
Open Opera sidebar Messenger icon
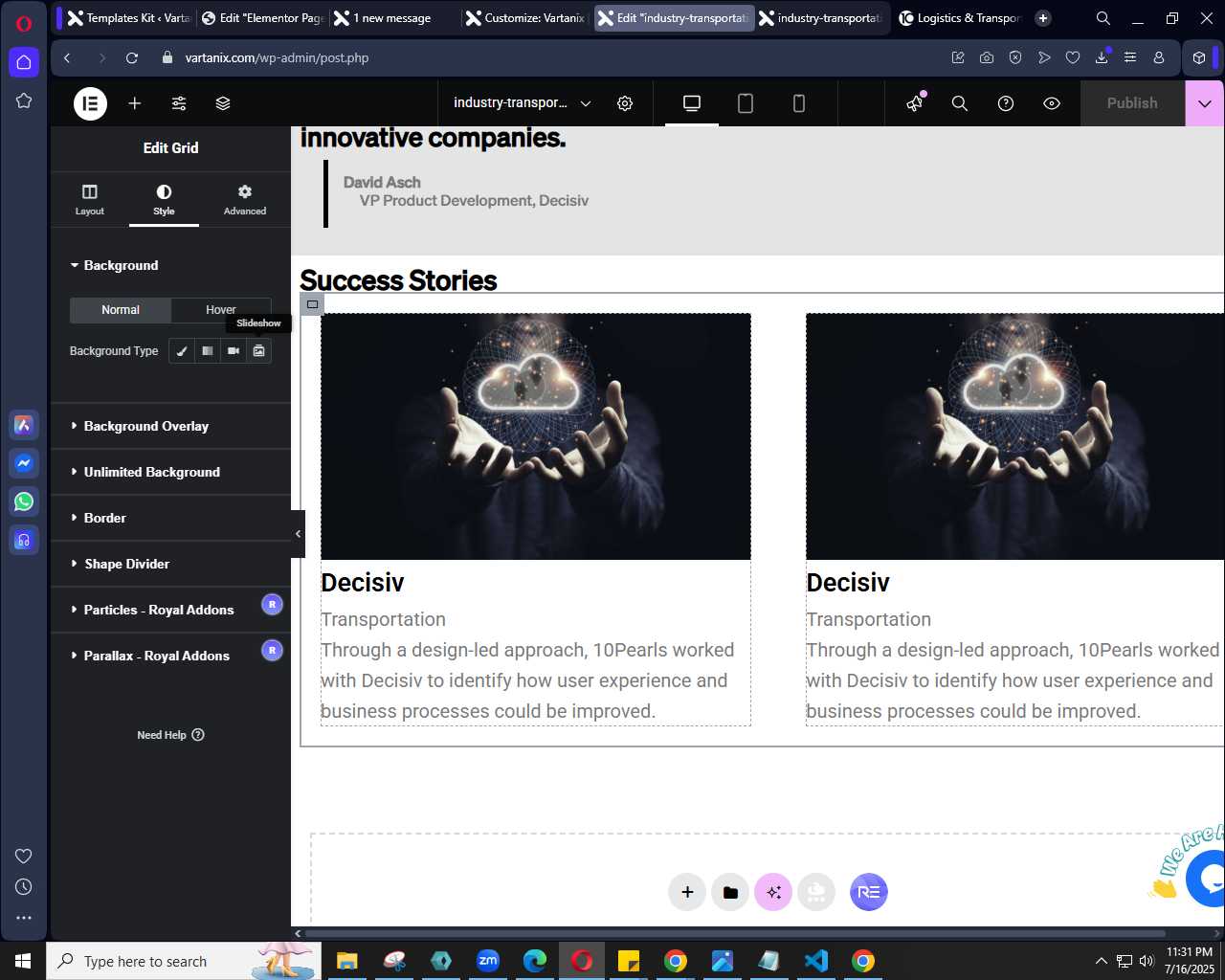(24, 463)
